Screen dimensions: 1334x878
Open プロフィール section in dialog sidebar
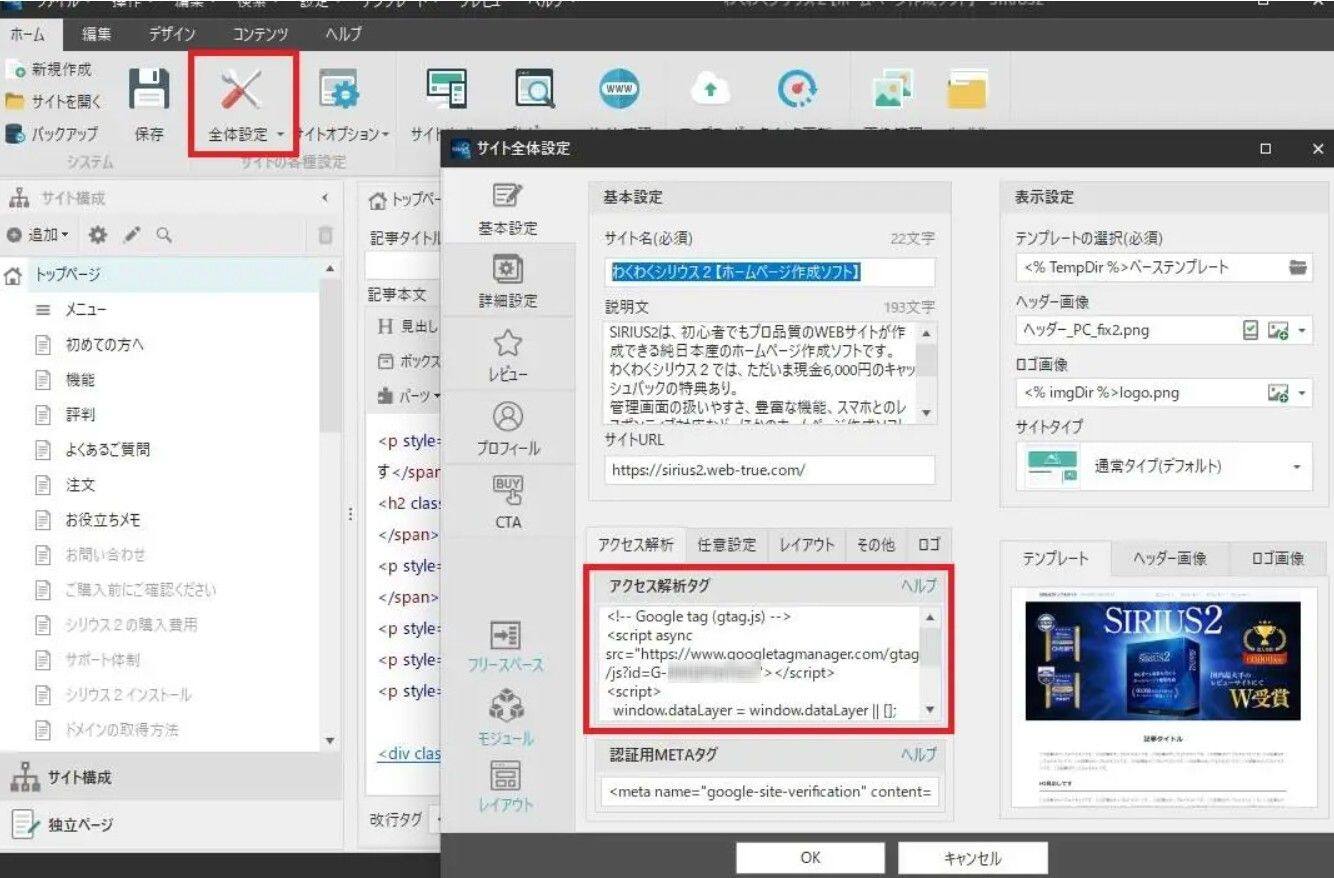tap(508, 429)
